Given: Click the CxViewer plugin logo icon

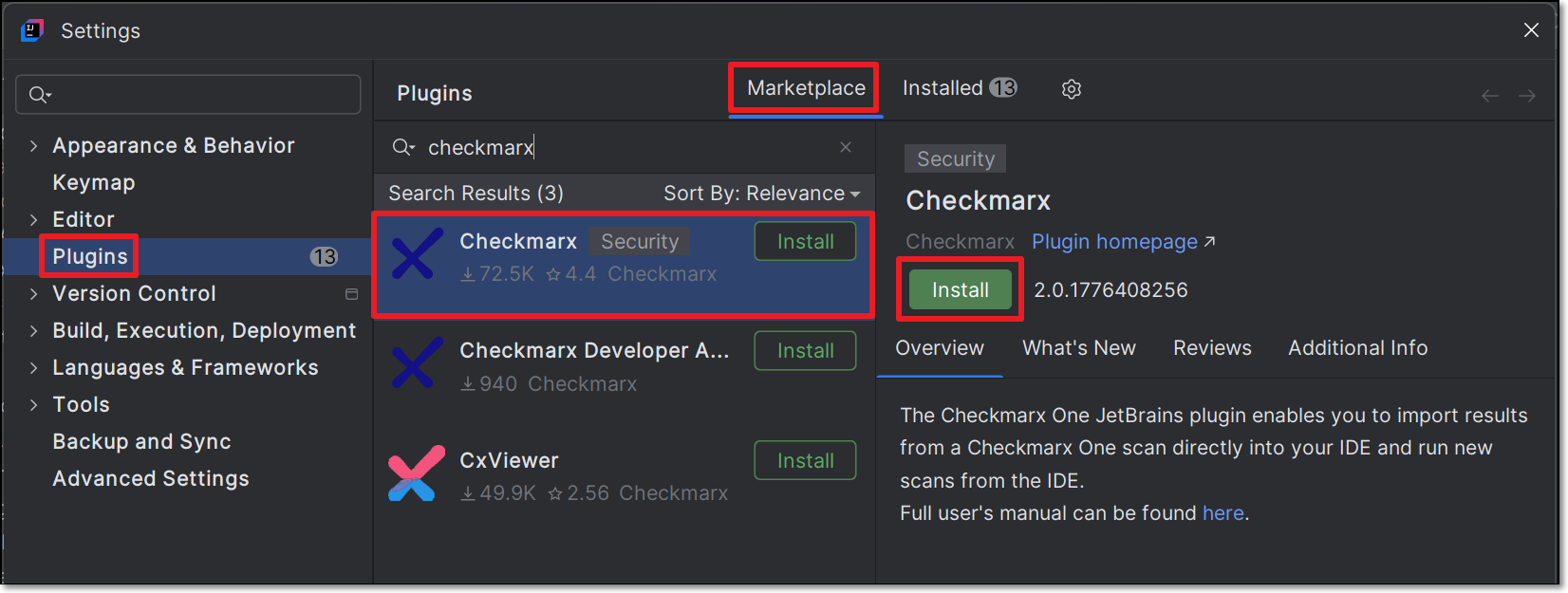Looking at the screenshot, I should pyautogui.click(x=417, y=473).
